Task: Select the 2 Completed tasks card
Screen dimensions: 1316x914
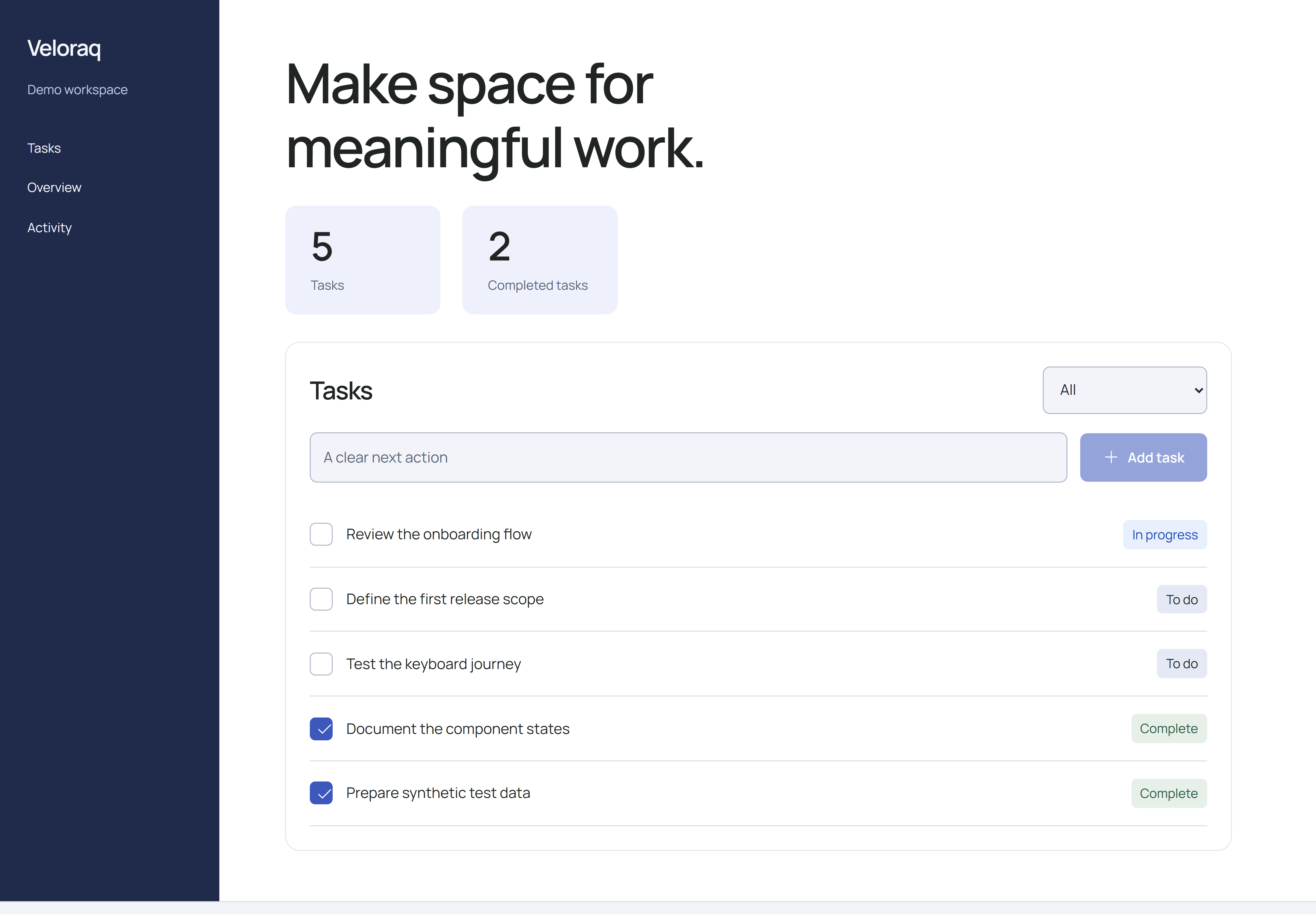Action: coord(539,260)
